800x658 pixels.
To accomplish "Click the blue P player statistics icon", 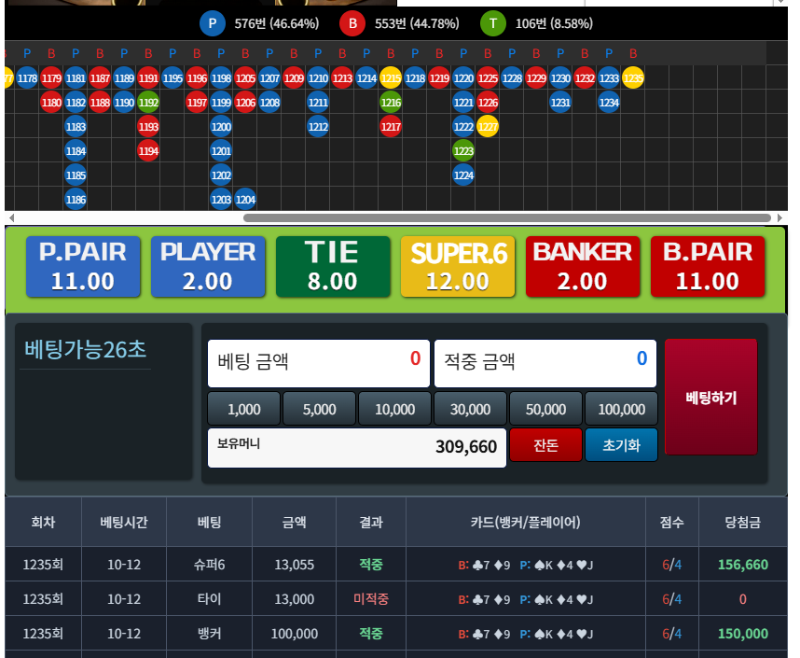I will [212, 23].
